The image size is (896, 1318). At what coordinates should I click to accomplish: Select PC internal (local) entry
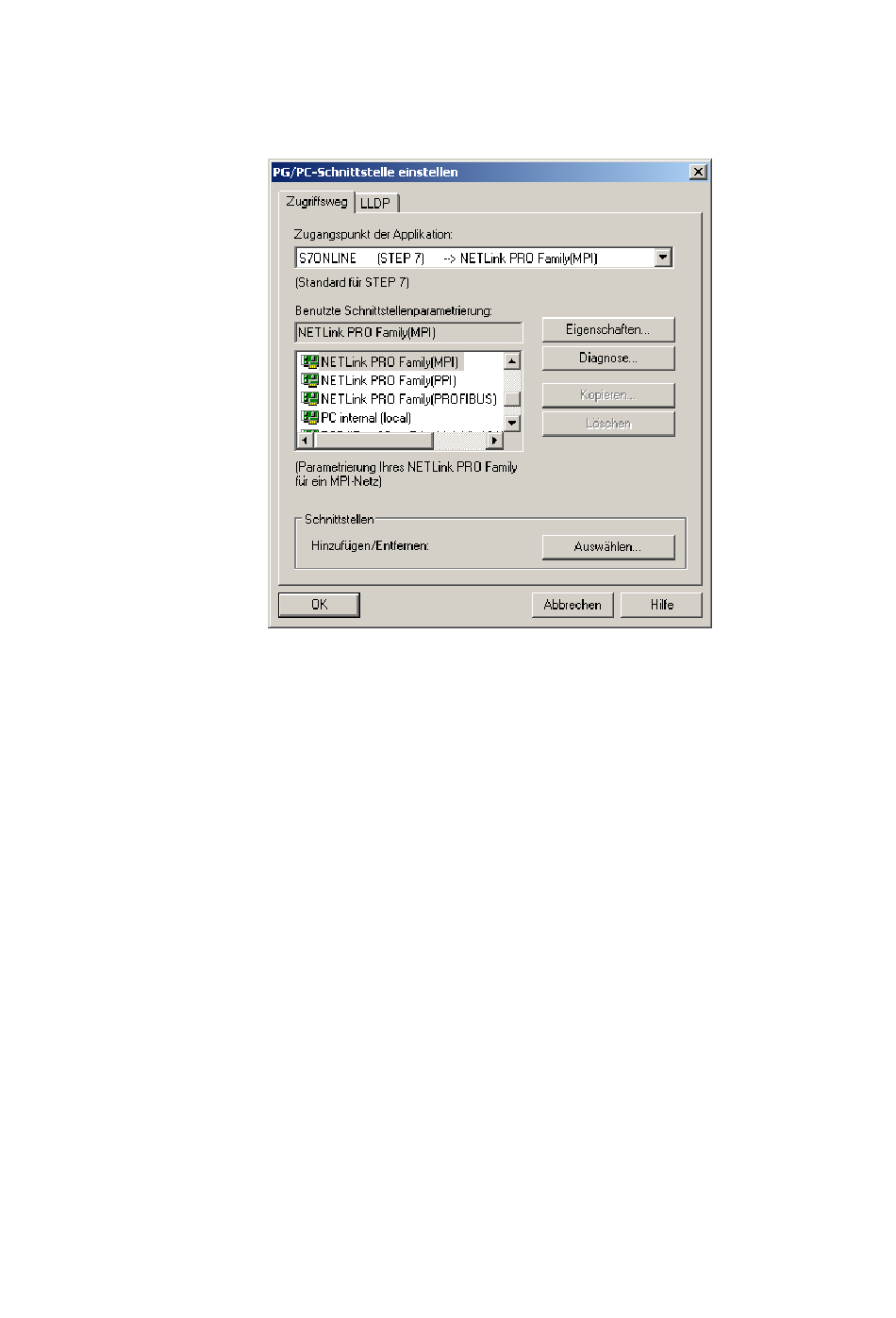tap(366, 418)
